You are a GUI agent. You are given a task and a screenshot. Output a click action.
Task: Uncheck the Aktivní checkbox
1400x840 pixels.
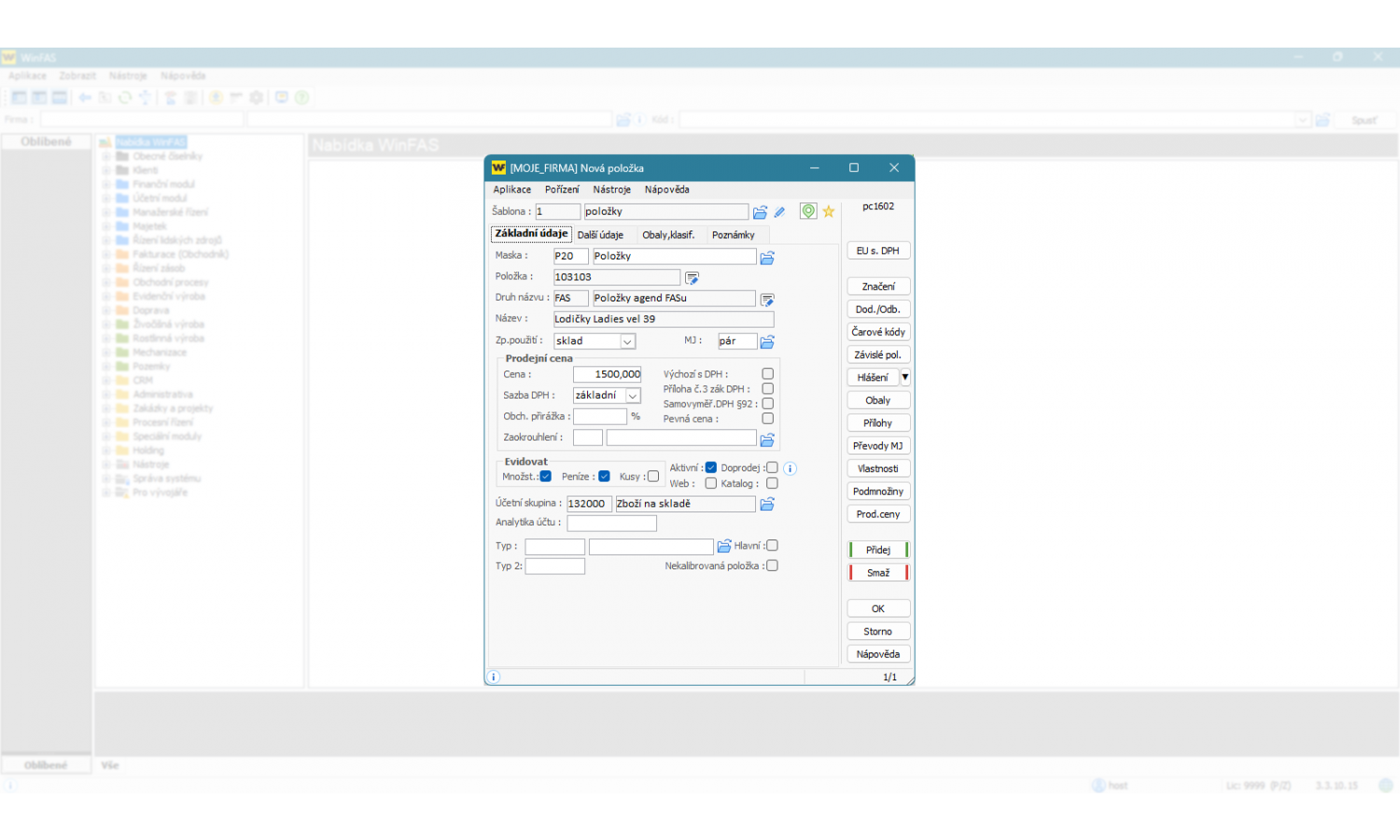(711, 468)
